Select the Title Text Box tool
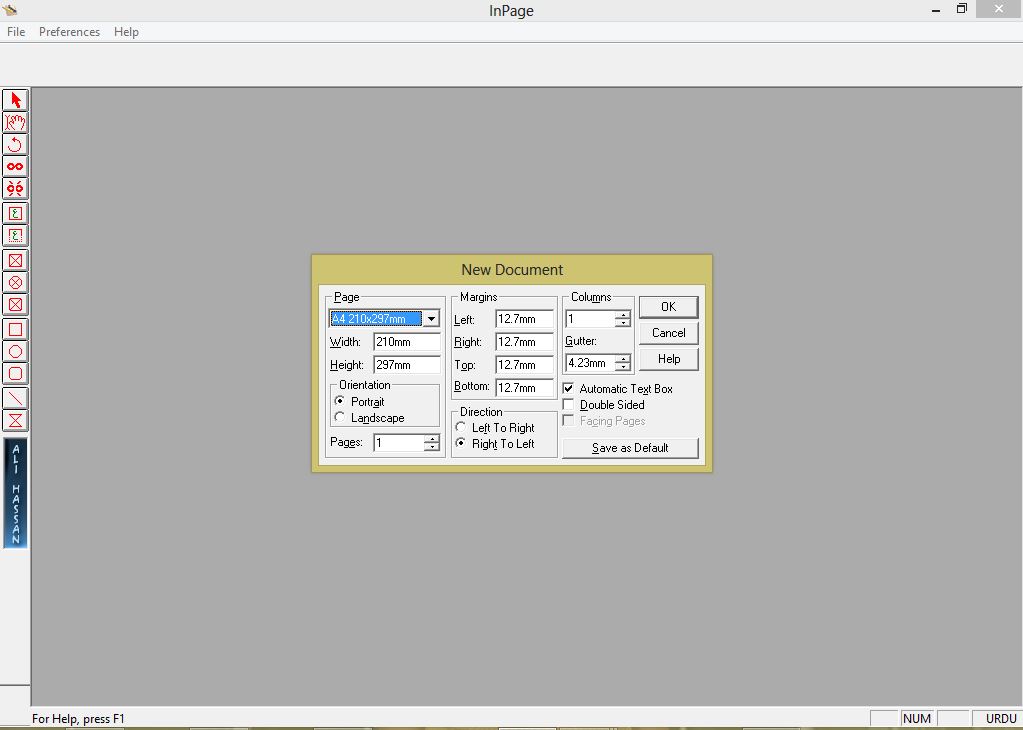The width and height of the screenshot is (1023, 730). [14, 235]
